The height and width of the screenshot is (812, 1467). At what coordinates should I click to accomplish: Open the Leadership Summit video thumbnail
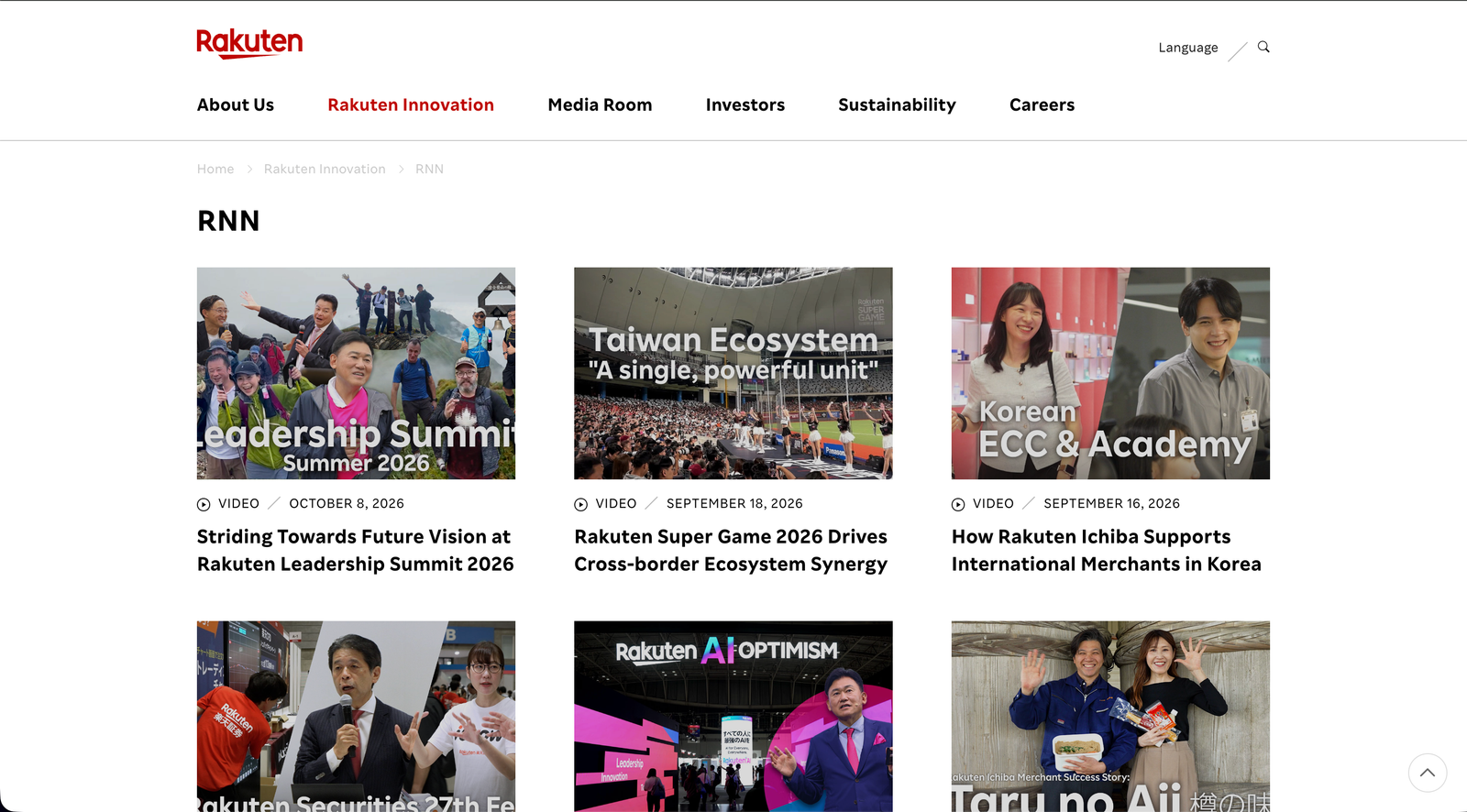click(356, 373)
